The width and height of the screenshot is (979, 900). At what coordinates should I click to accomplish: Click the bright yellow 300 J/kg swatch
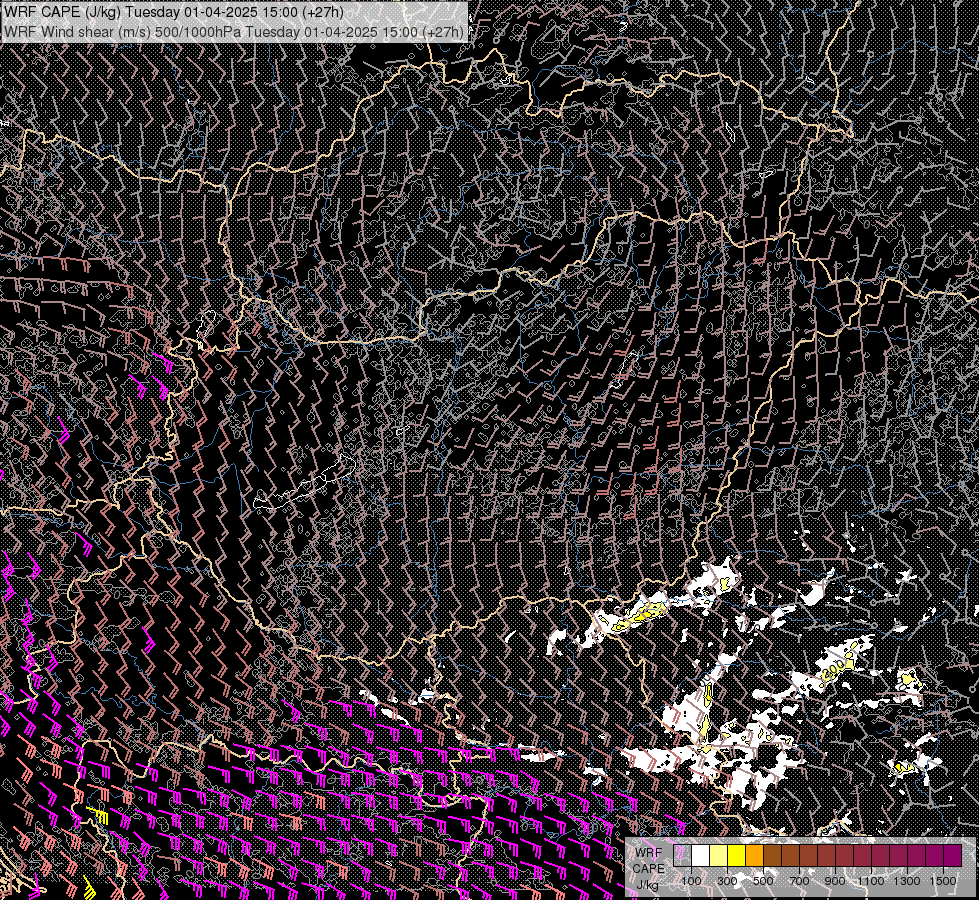[736, 856]
